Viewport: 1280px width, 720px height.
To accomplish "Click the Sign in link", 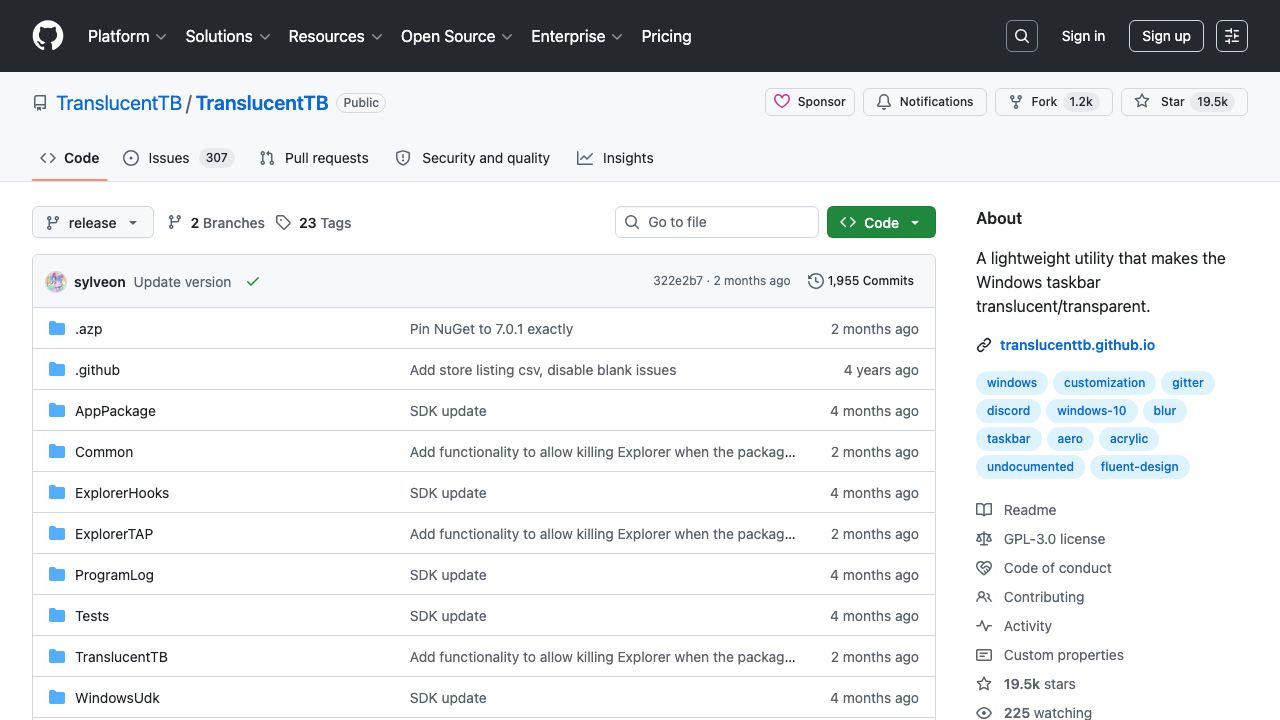I will 1083,36.
